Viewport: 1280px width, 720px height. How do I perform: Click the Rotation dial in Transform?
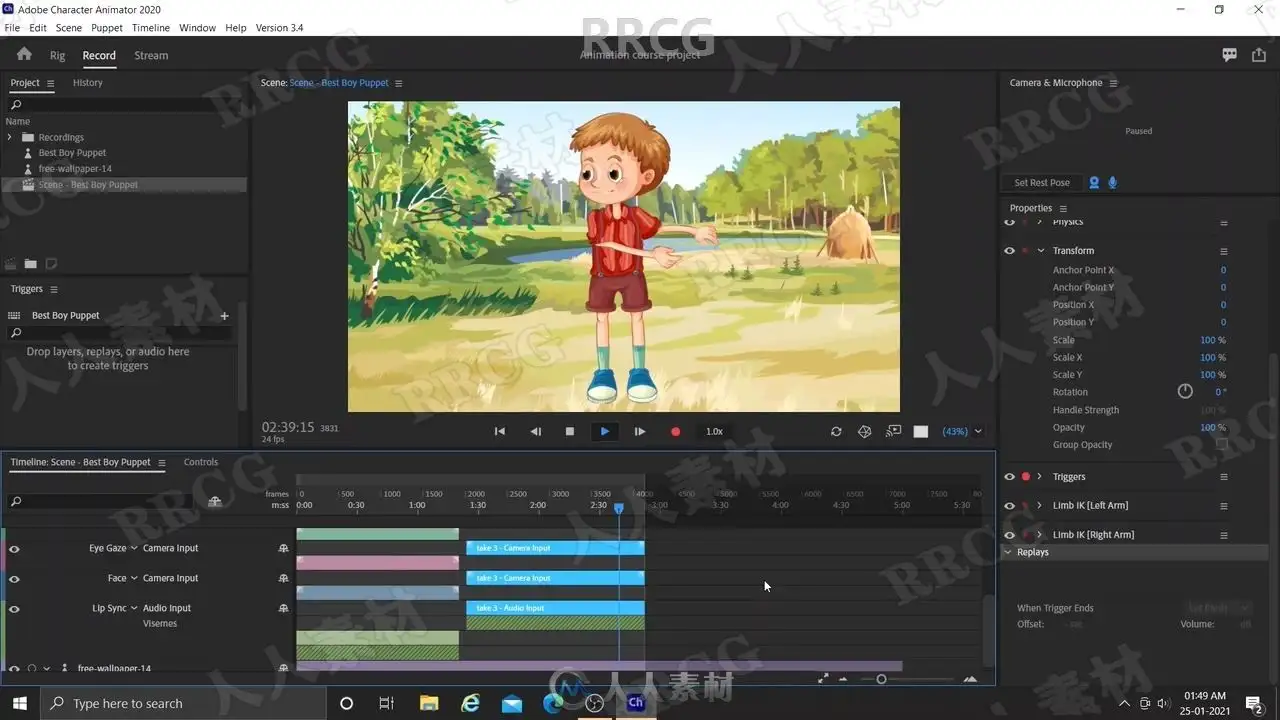tap(1185, 391)
